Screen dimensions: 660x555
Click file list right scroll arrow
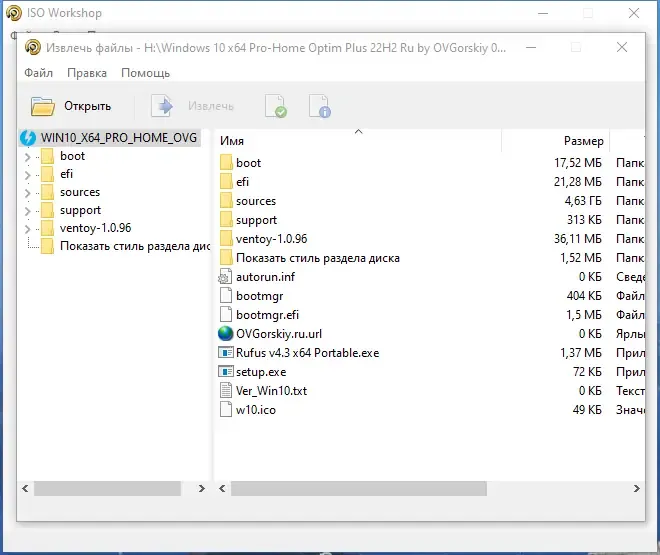point(636,489)
